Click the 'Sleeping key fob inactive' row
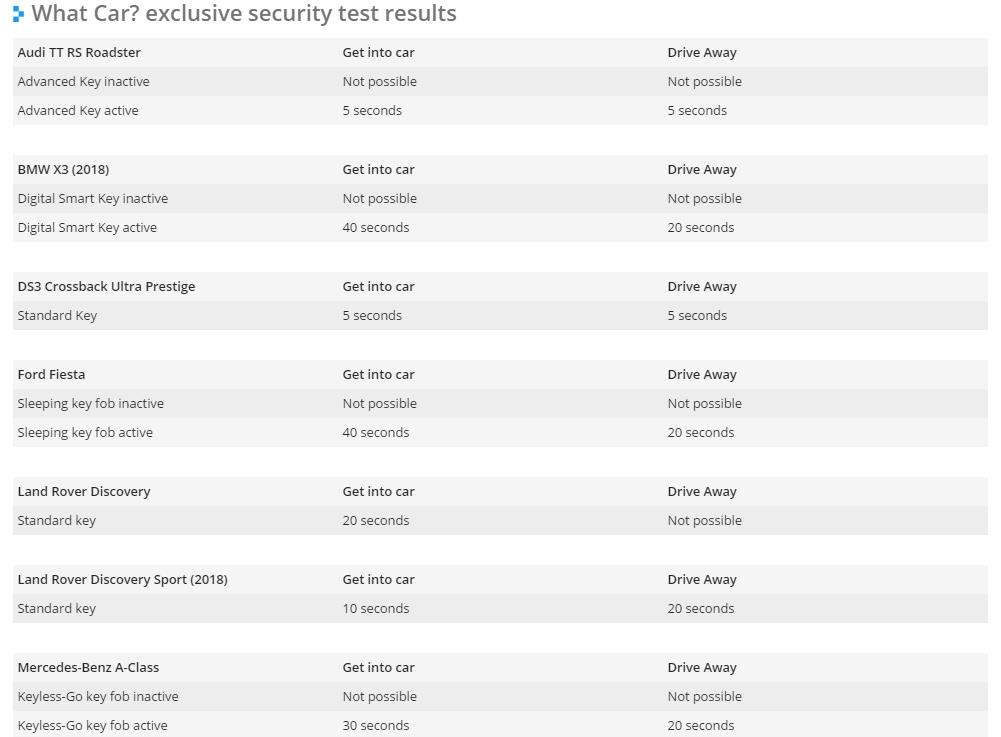 click(x=500, y=404)
